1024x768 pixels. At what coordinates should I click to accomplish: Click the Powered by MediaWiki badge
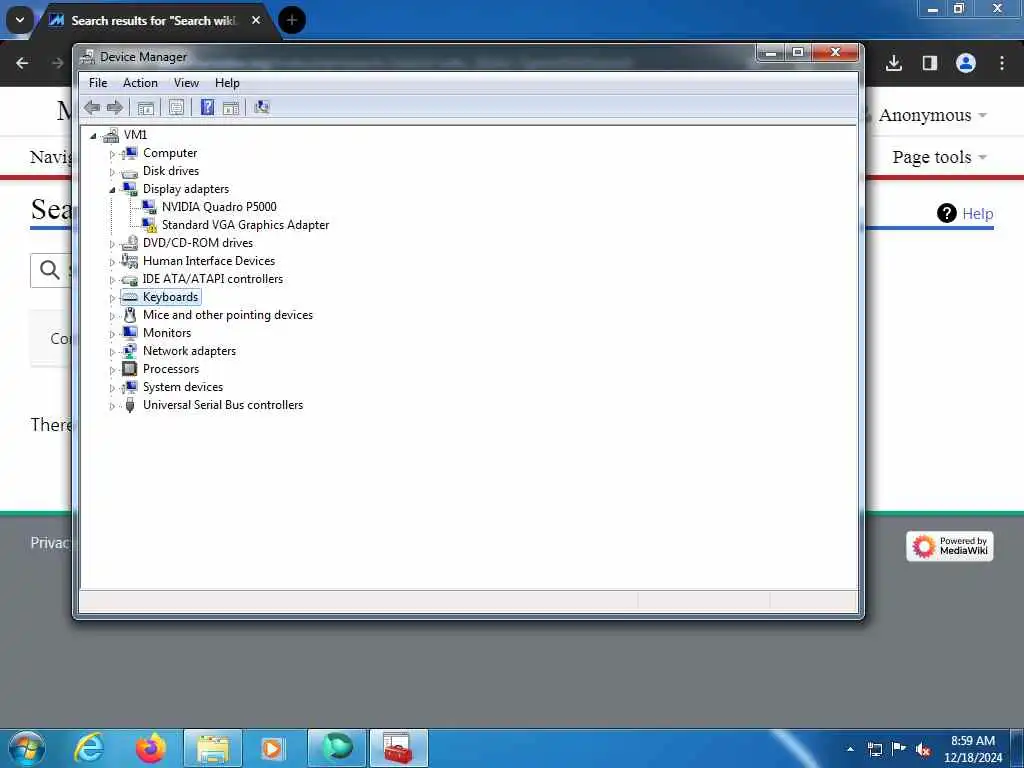(x=950, y=546)
